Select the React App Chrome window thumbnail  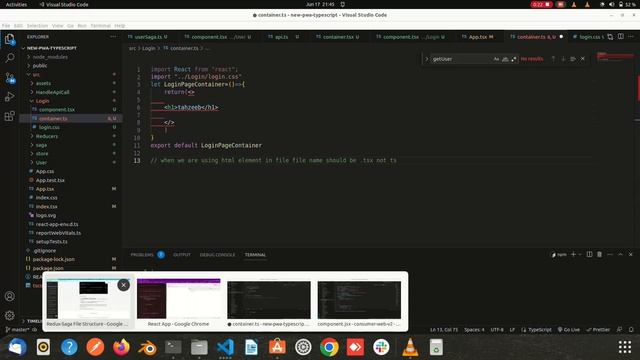[178, 303]
